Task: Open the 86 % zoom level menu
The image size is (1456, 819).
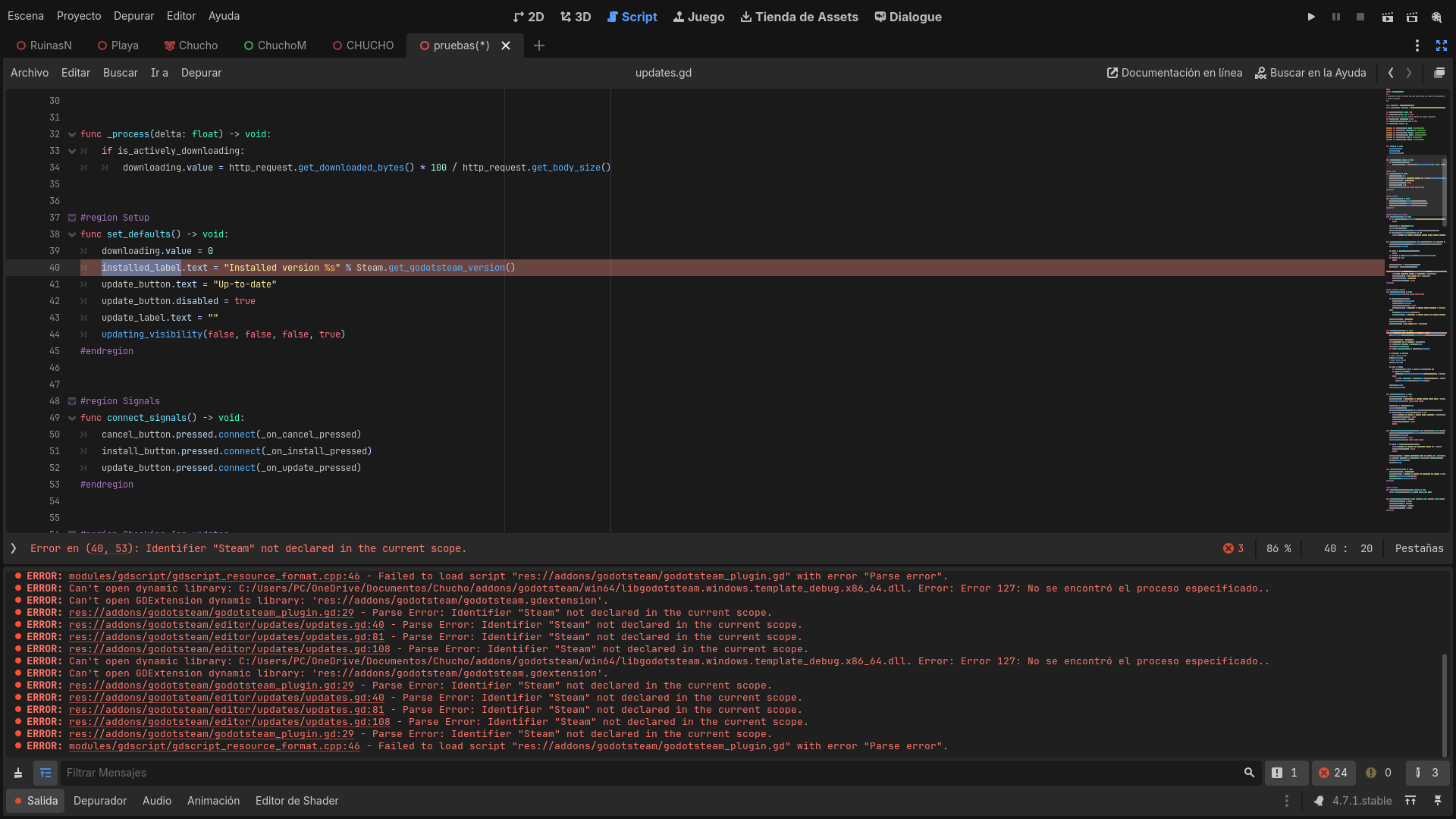Action: pyautogui.click(x=1279, y=548)
